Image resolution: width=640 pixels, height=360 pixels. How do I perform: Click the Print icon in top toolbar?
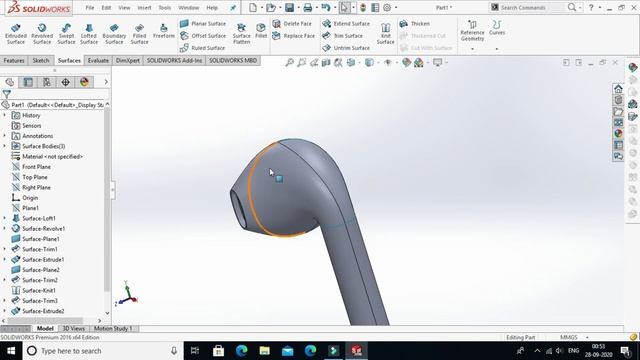[307, 7]
